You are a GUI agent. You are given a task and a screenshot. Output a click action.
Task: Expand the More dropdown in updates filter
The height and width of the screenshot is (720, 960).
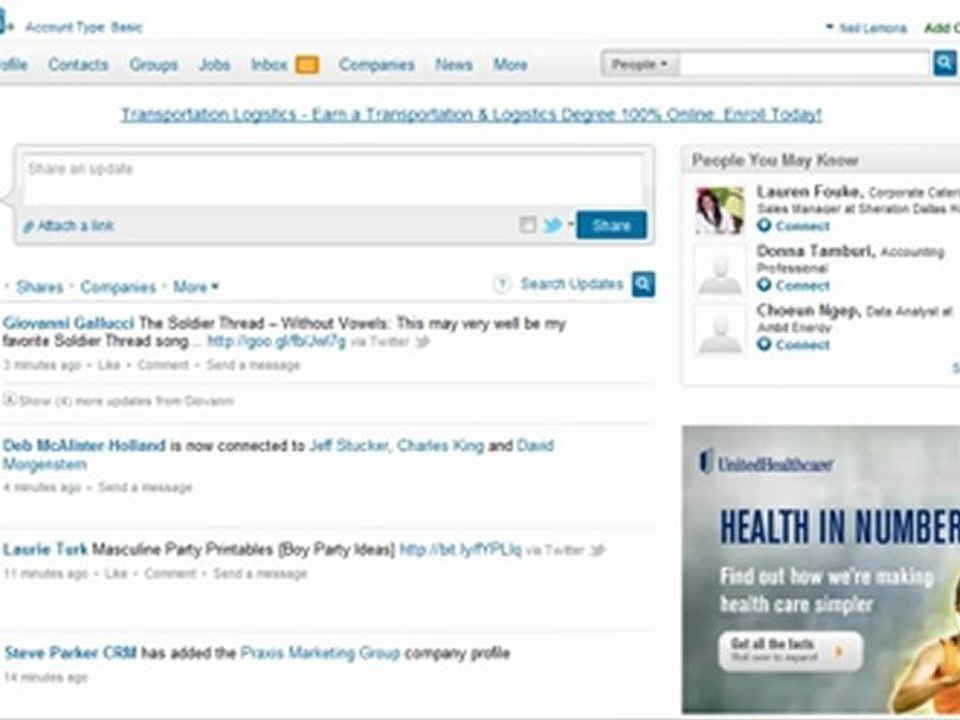pos(195,287)
